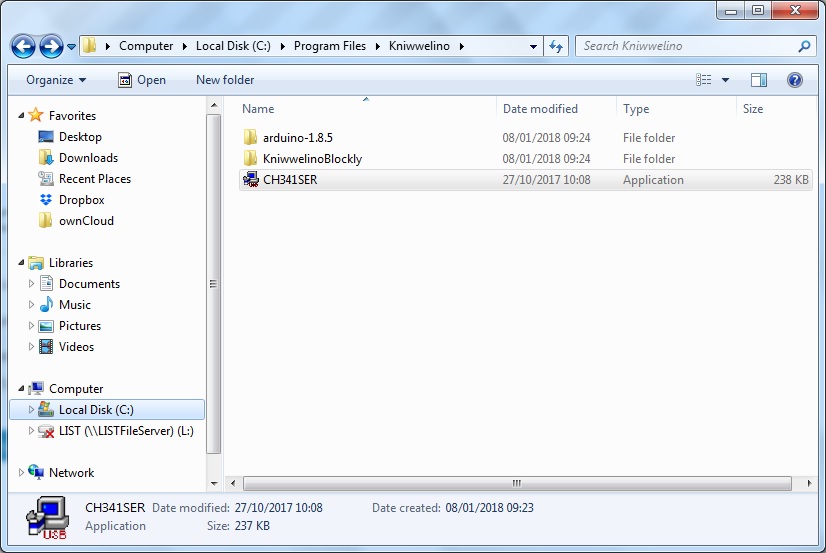Select Kniwwelino in address breadcrumb

(419, 46)
